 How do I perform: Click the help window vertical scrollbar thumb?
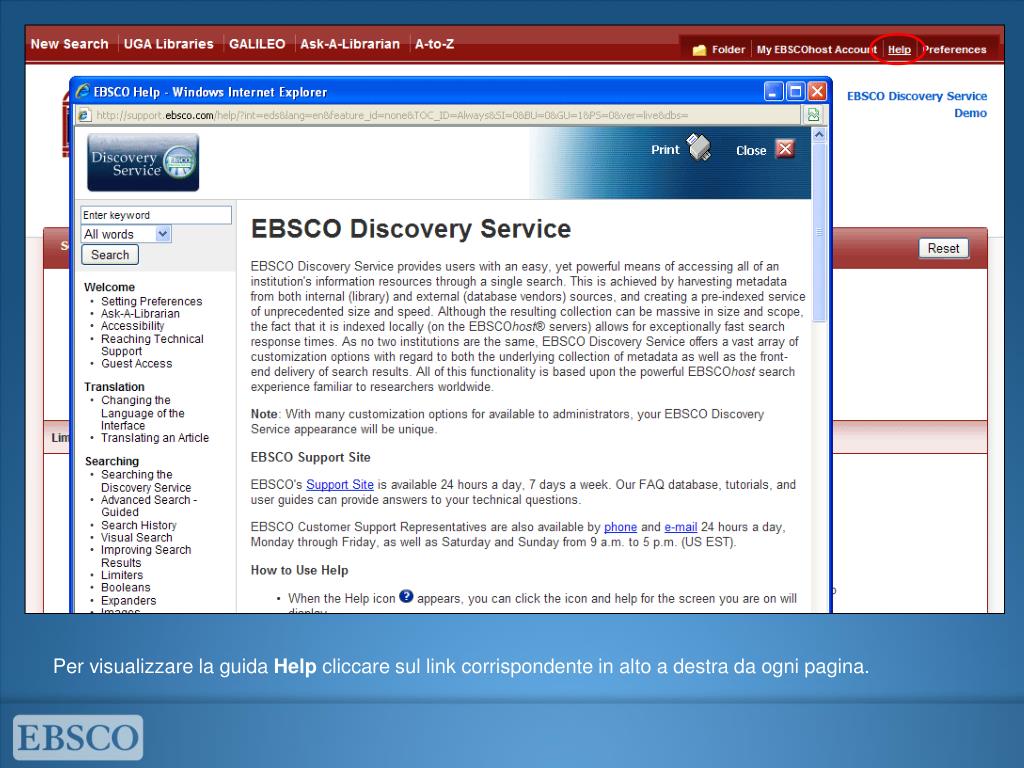(x=819, y=231)
